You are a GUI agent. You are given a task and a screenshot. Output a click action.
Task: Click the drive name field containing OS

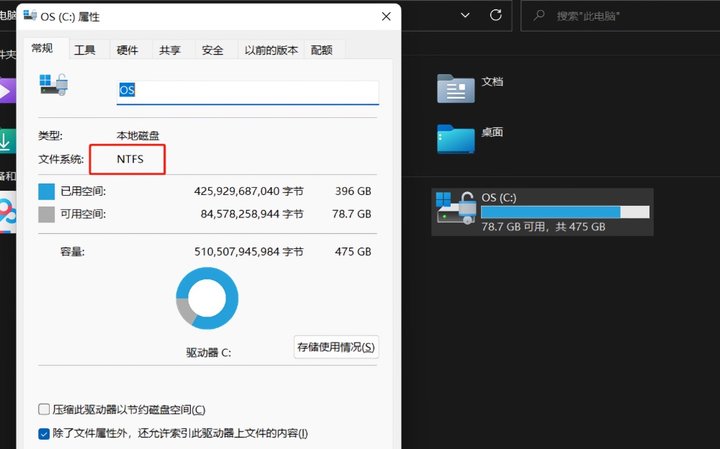coord(248,91)
